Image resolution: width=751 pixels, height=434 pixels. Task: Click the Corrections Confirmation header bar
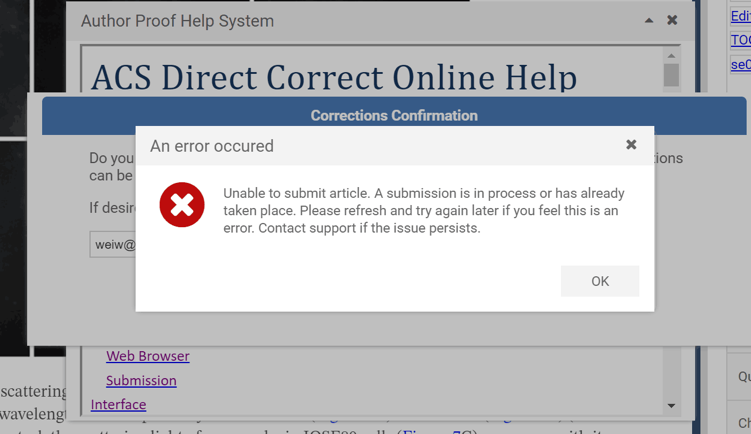click(394, 115)
